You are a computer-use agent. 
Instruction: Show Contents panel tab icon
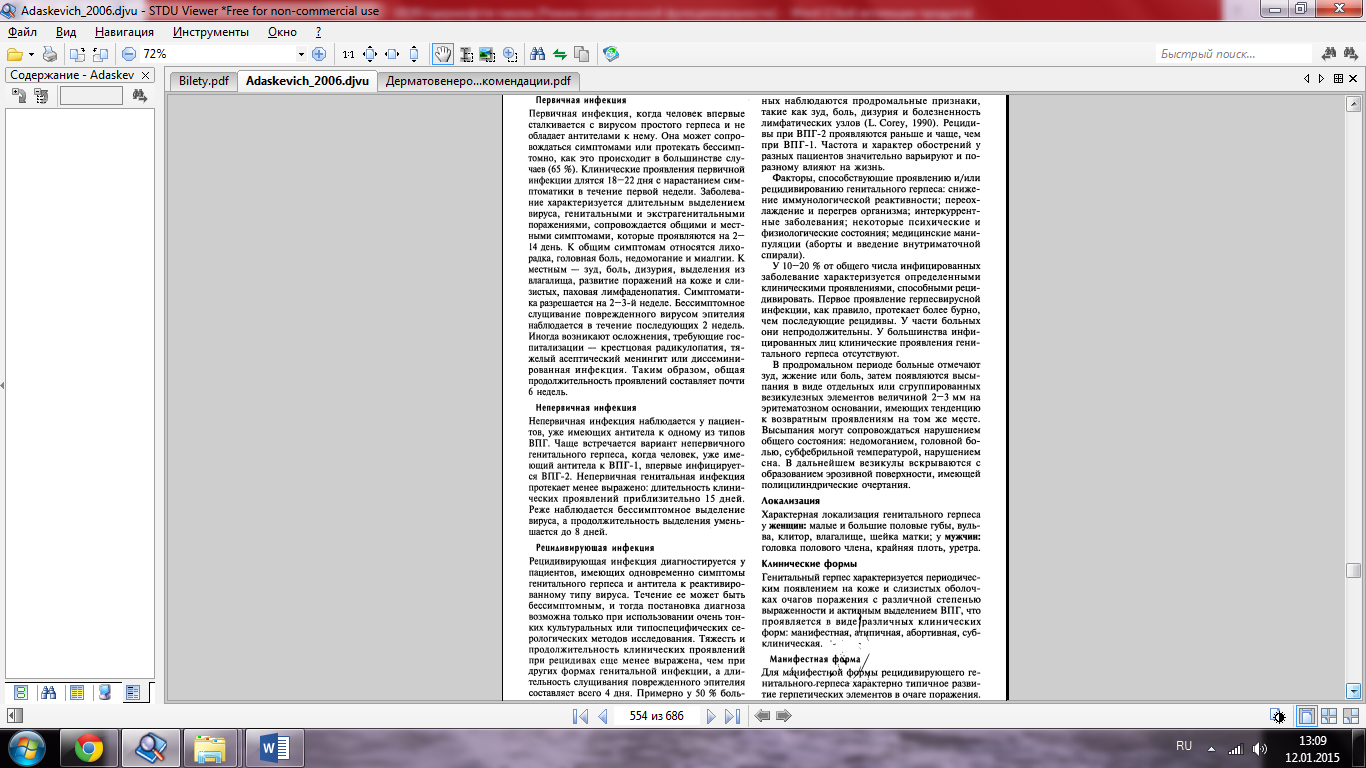point(132,692)
